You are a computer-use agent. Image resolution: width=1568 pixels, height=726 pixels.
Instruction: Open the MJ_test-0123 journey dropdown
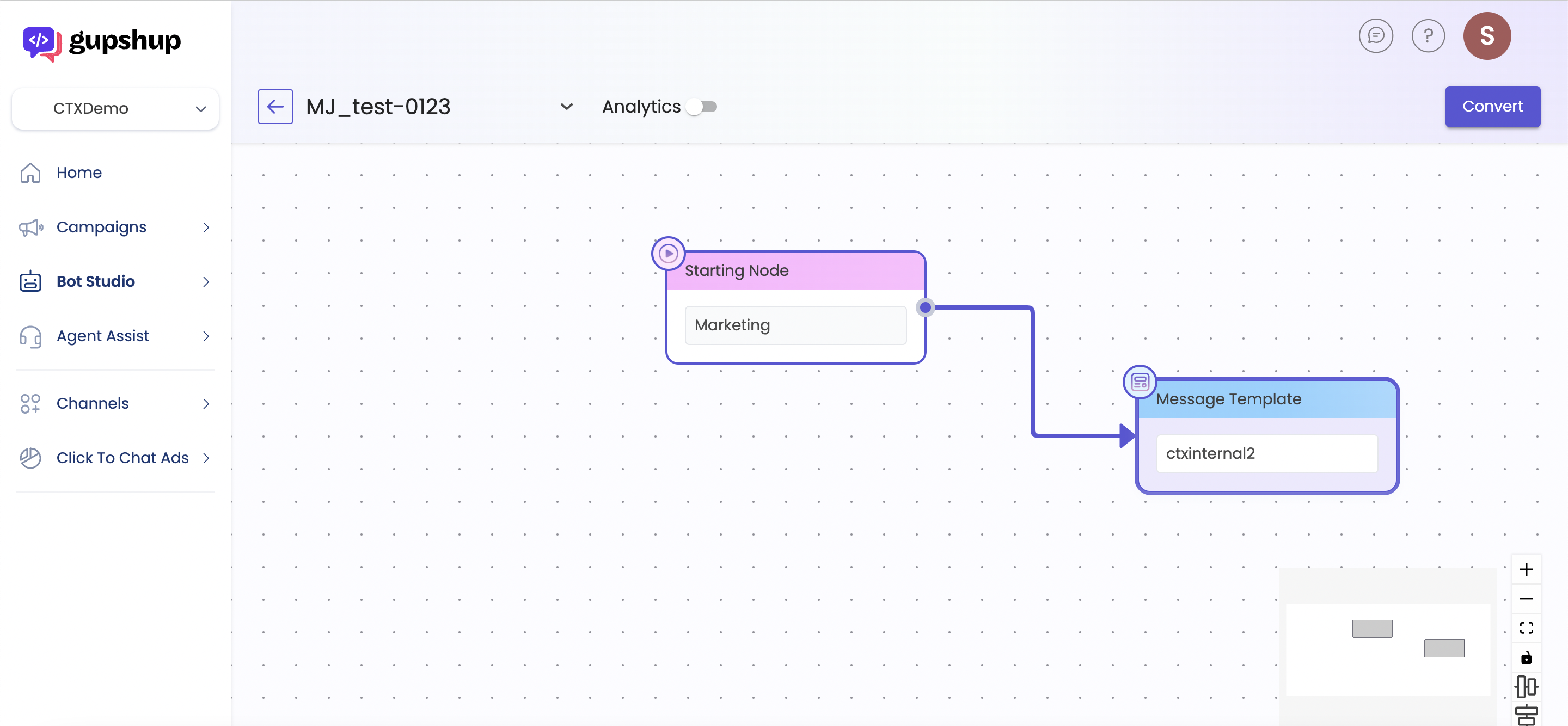pyautogui.click(x=566, y=107)
